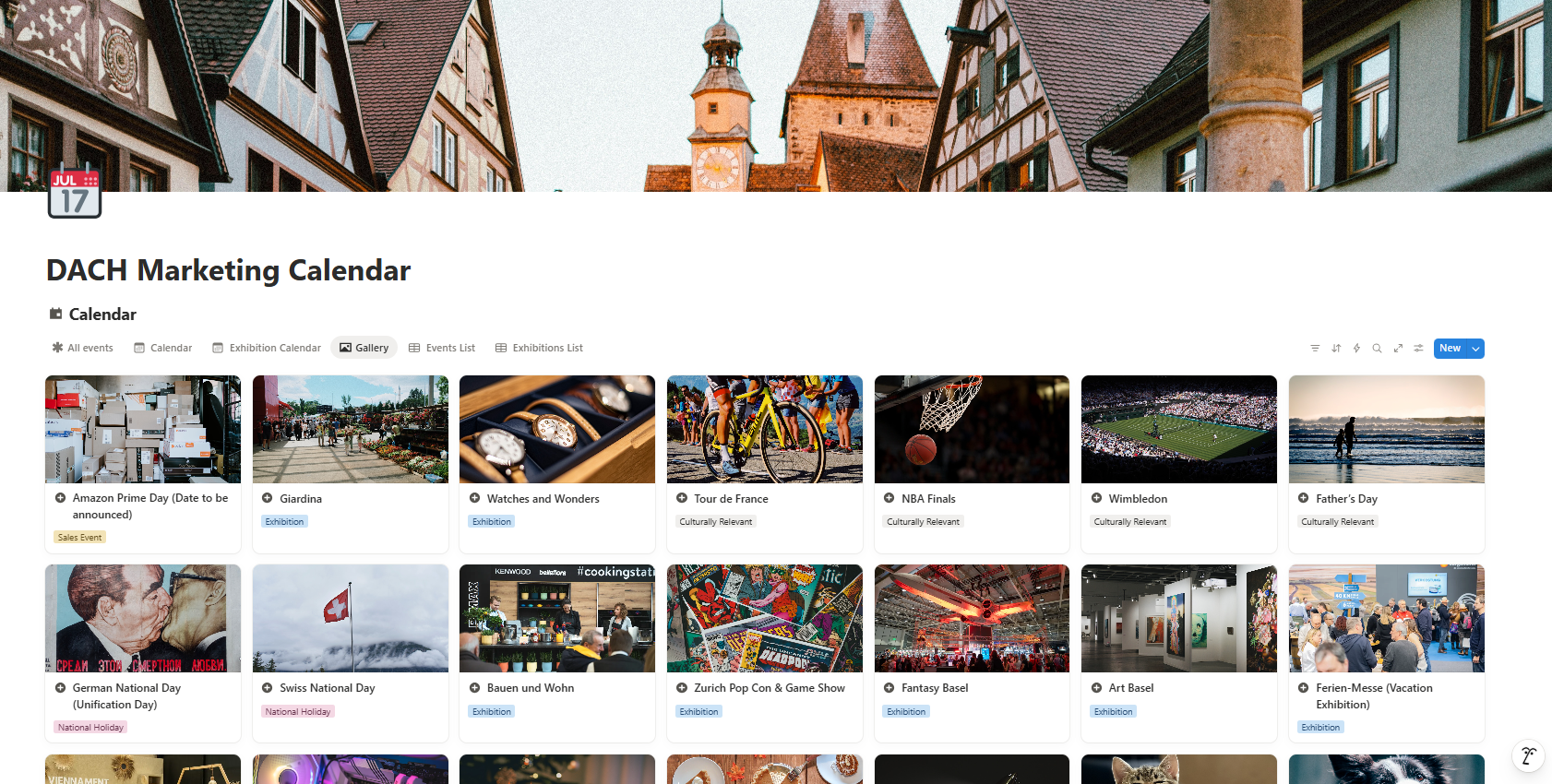Click the Exhibition tag under Giardina
This screenshot has width=1552, height=784.
point(284,522)
